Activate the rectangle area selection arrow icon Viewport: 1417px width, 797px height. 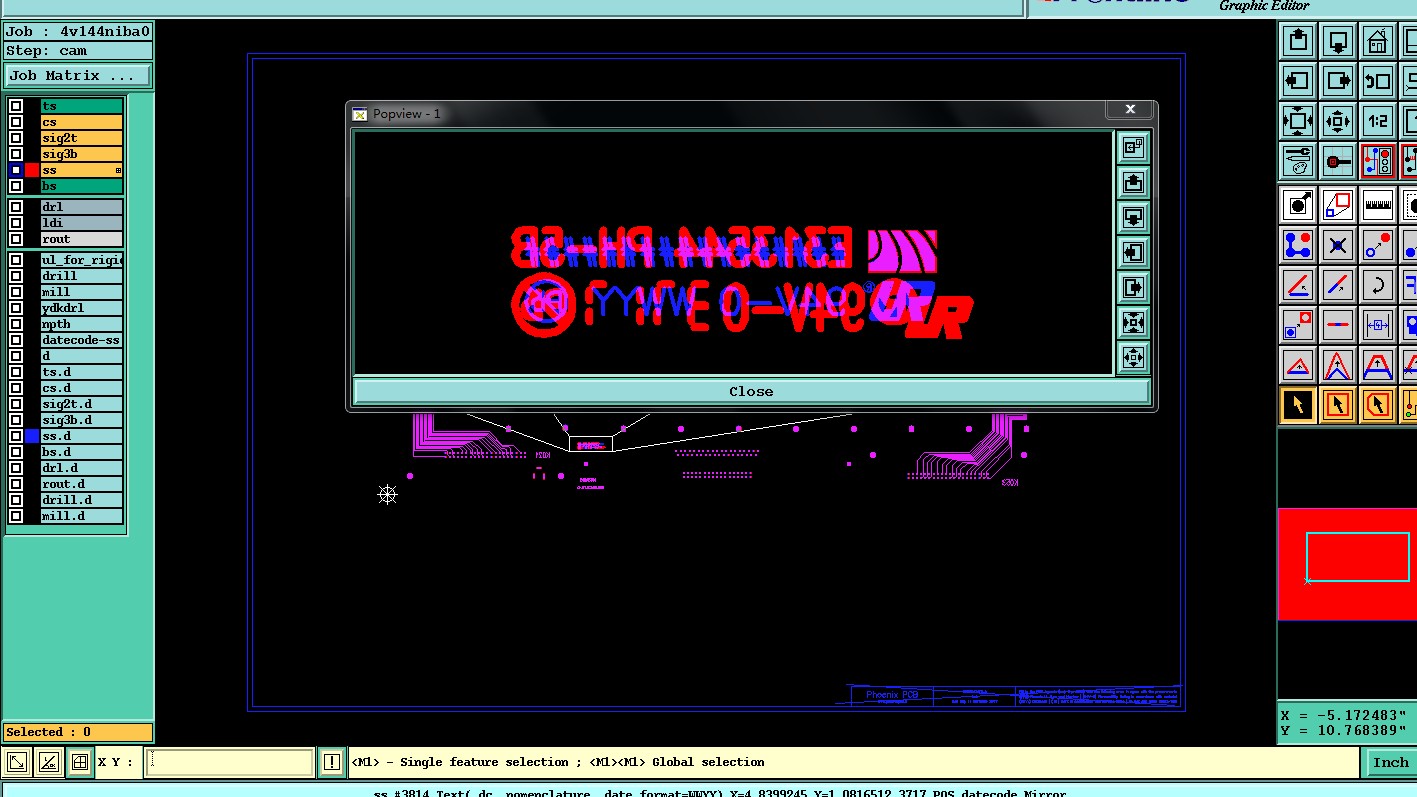tap(1338, 405)
